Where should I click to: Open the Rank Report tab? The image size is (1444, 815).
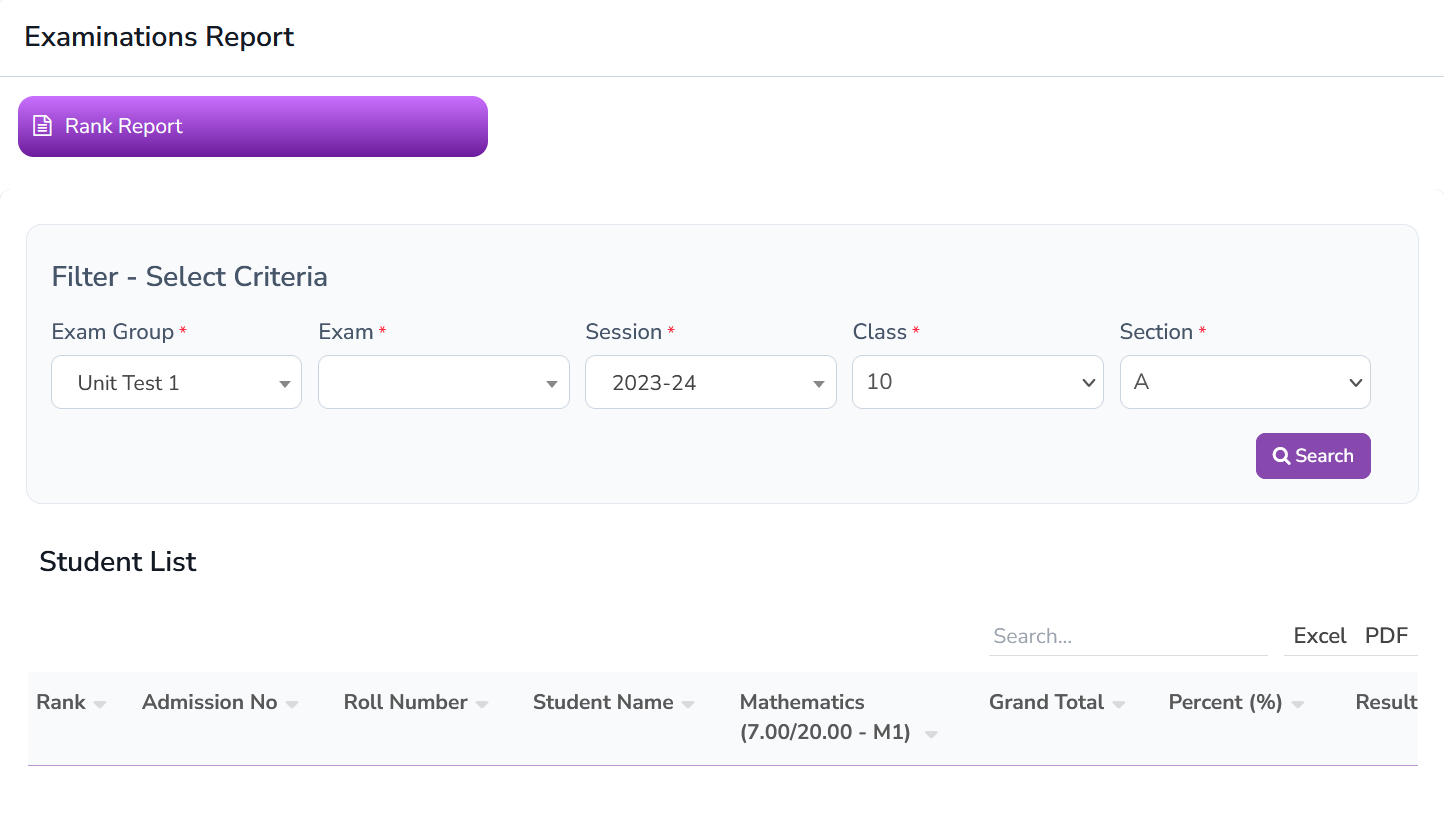[x=252, y=126]
